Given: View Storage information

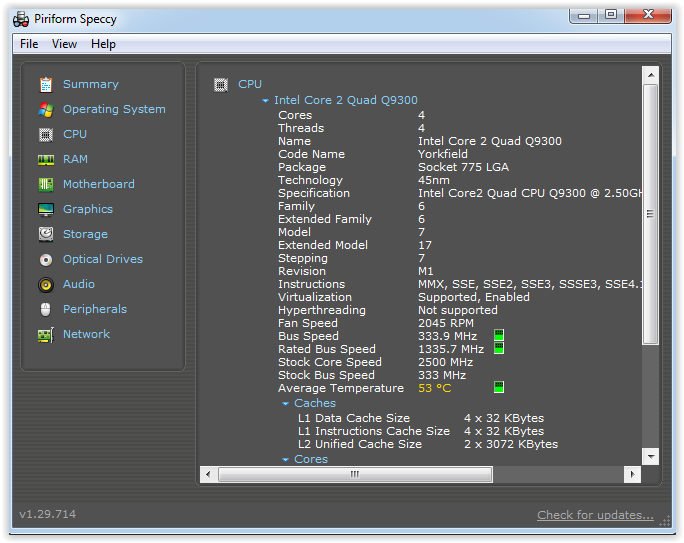Looking at the screenshot, I should click(x=85, y=234).
